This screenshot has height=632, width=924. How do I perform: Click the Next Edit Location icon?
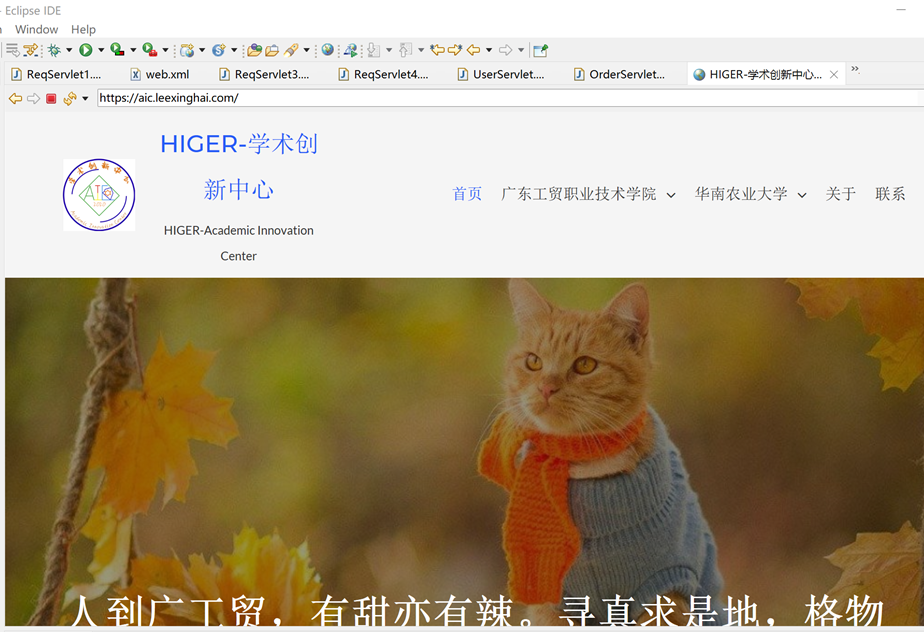click(x=455, y=50)
